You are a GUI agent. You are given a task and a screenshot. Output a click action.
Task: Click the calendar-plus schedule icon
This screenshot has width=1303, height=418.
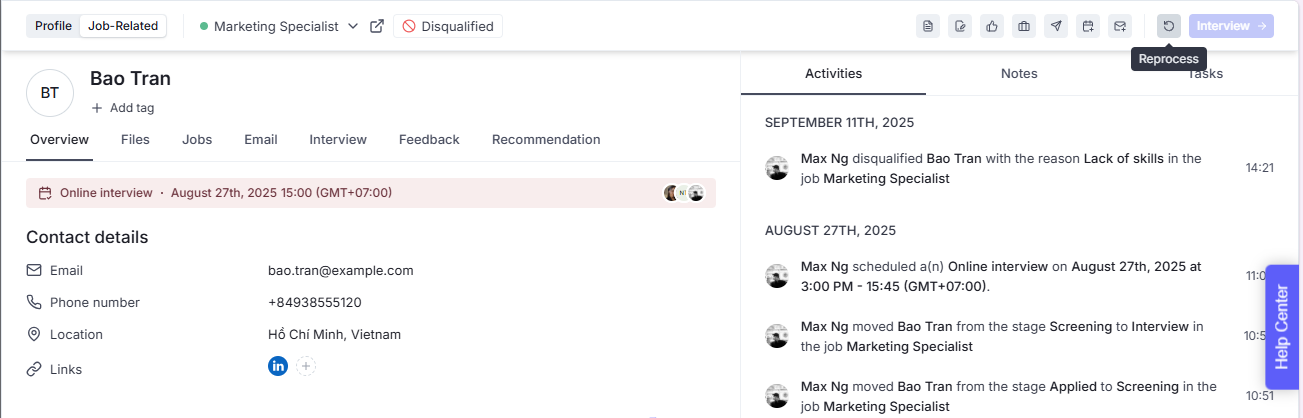(x=1088, y=26)
